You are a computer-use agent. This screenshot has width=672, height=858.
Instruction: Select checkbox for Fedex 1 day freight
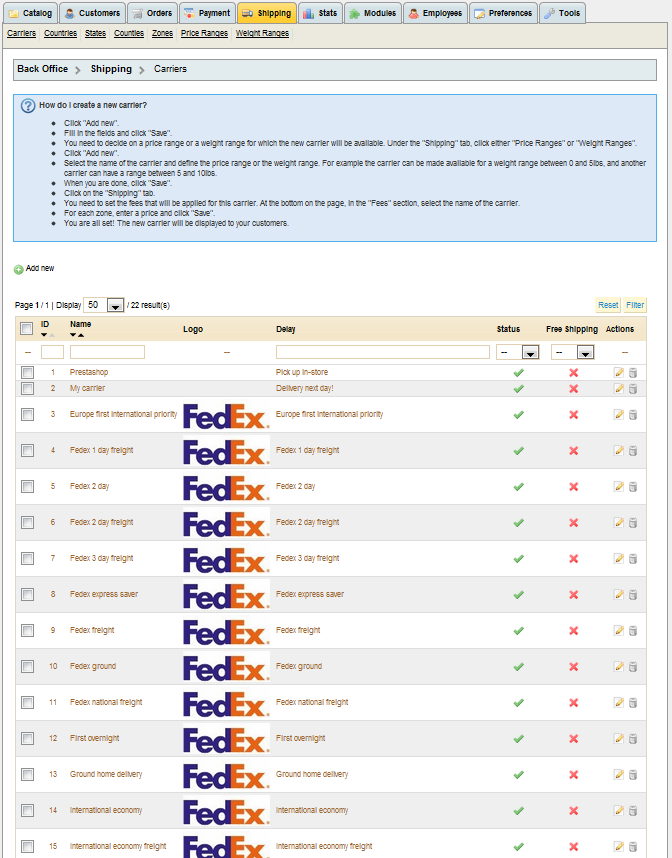27,450
